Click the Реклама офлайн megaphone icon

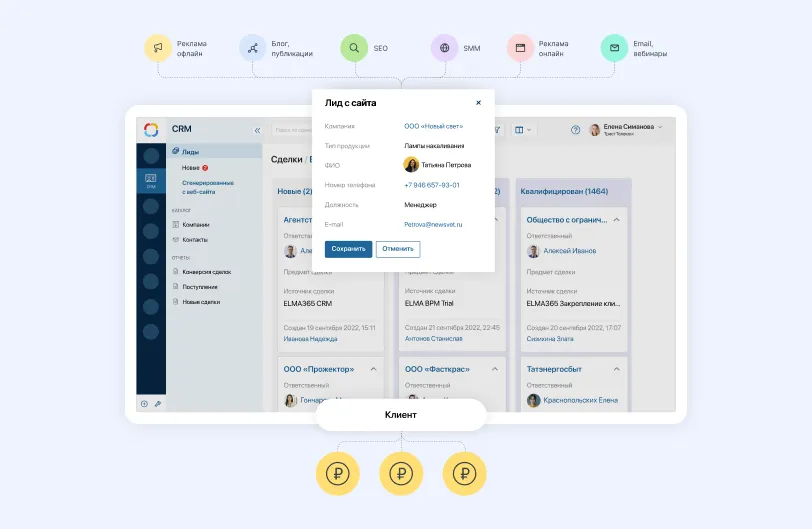coord(158,48)
